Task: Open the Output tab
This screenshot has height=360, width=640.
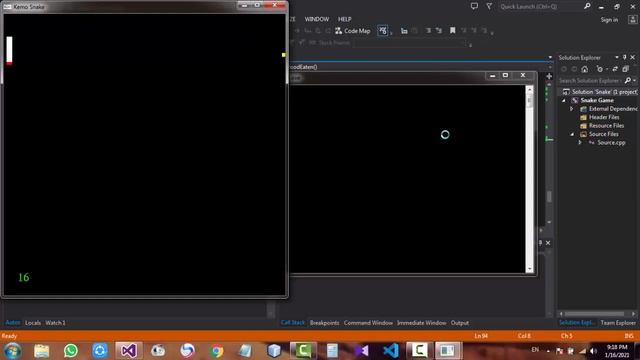Action: [x=460, y=323]
